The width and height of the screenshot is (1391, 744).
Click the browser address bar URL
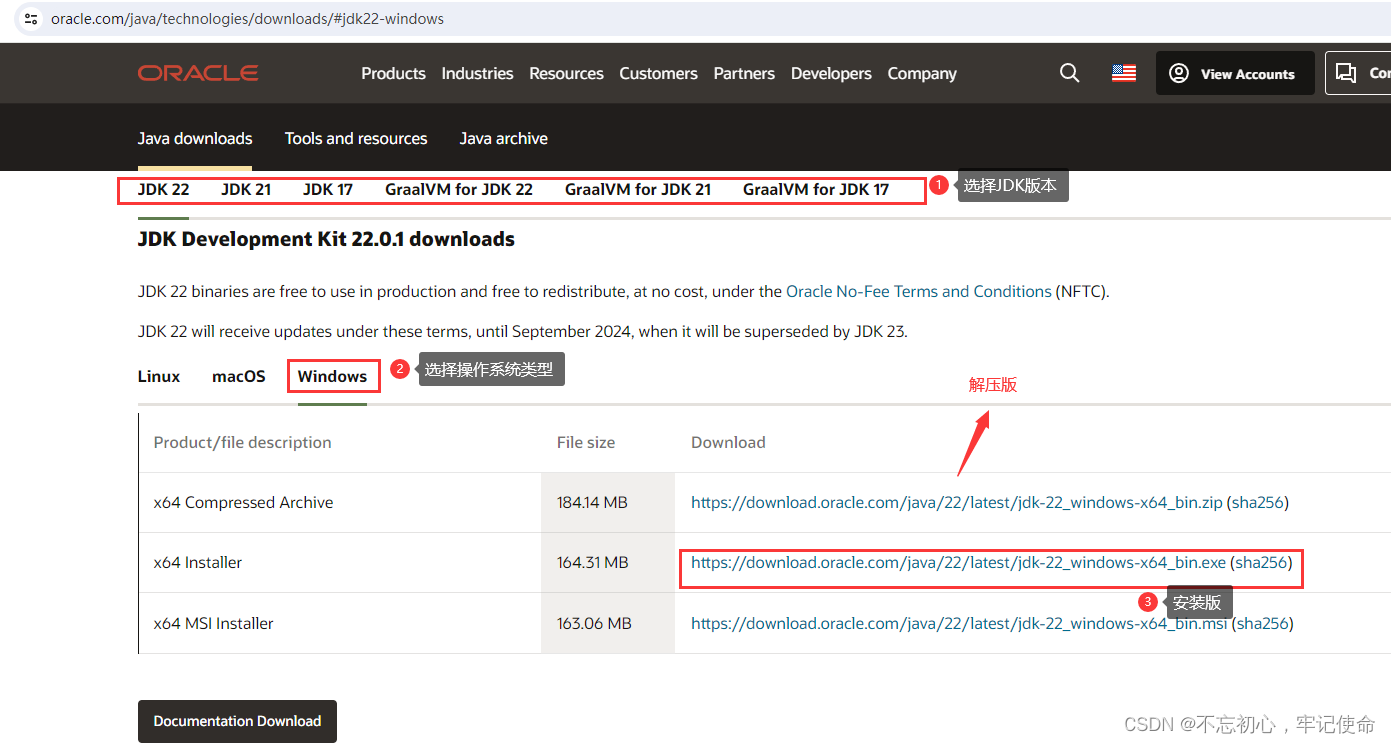[247, 19]
